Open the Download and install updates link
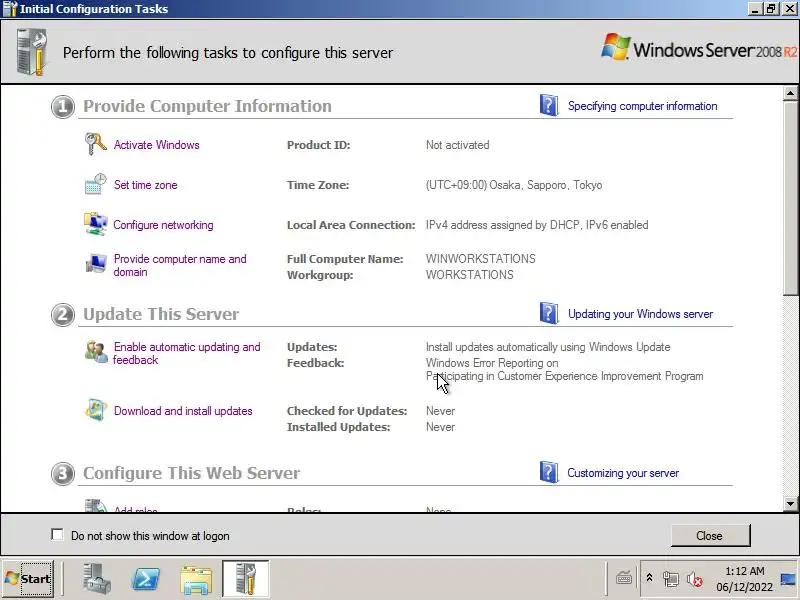 pos(183,411)
